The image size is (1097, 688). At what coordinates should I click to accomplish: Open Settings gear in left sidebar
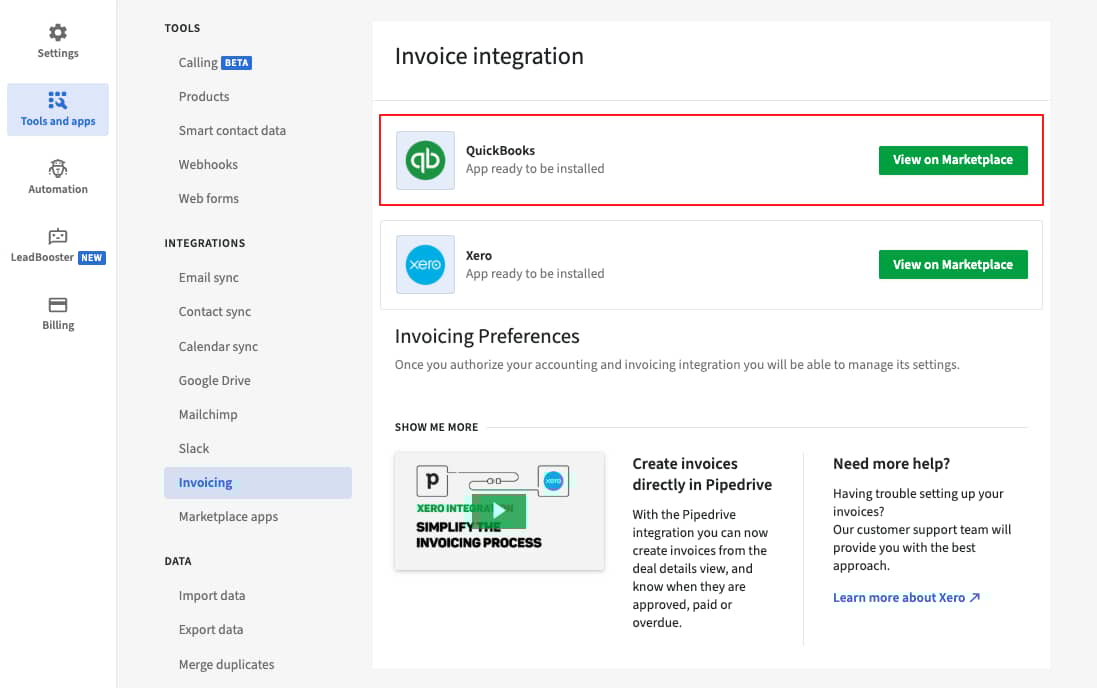pos(58,33)
